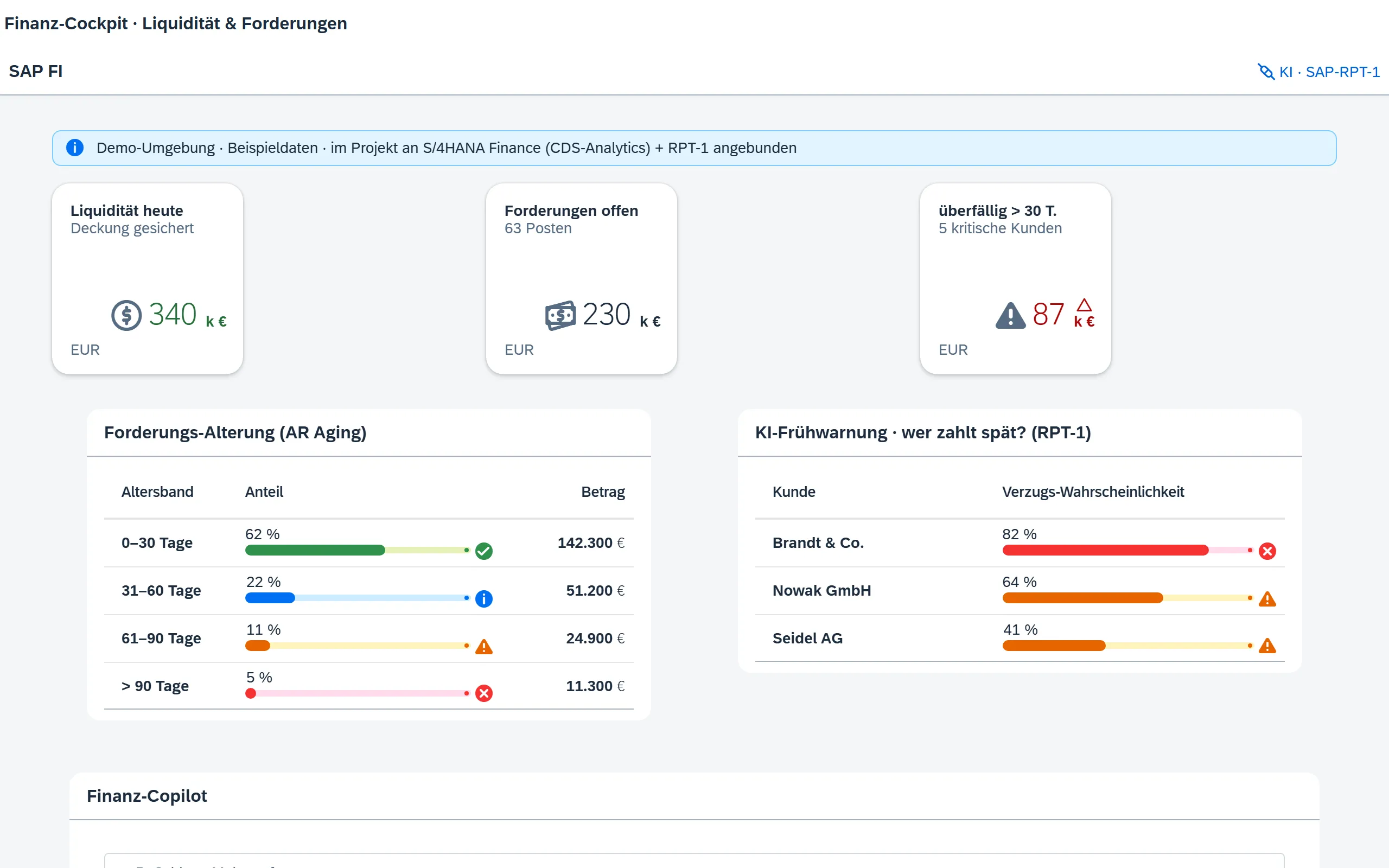Select the 61–90 Tage row label
The width and height of the screenshot is (1389, 868).
point(161,638)
